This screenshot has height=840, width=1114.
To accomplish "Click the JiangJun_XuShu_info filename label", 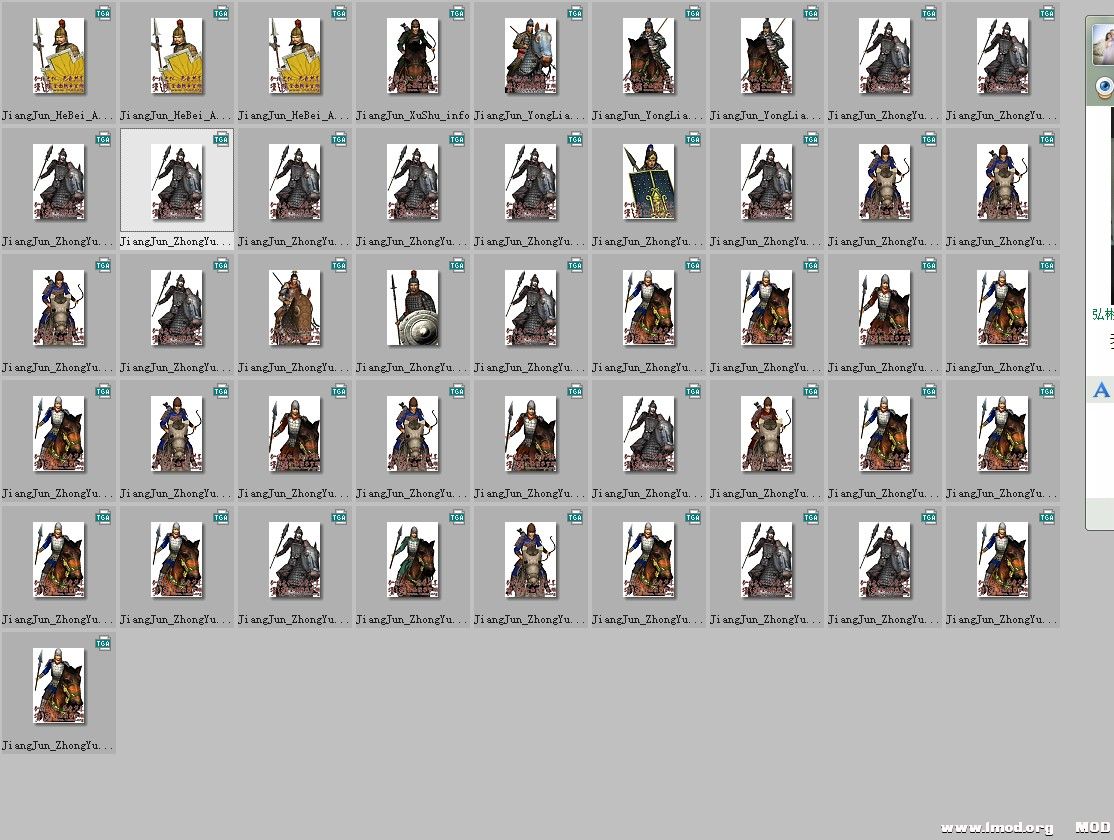I will tap(412, 116).
